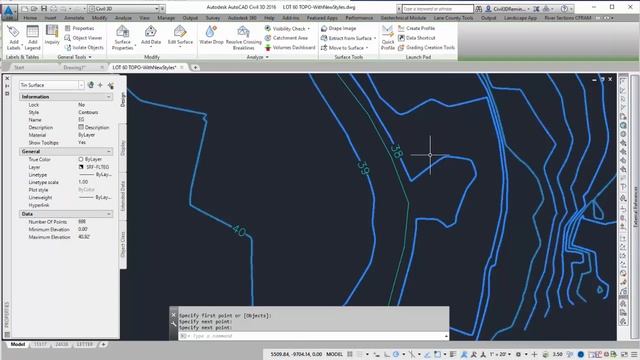
Task: Open command line customize wrench
Action: pos(173,324)
